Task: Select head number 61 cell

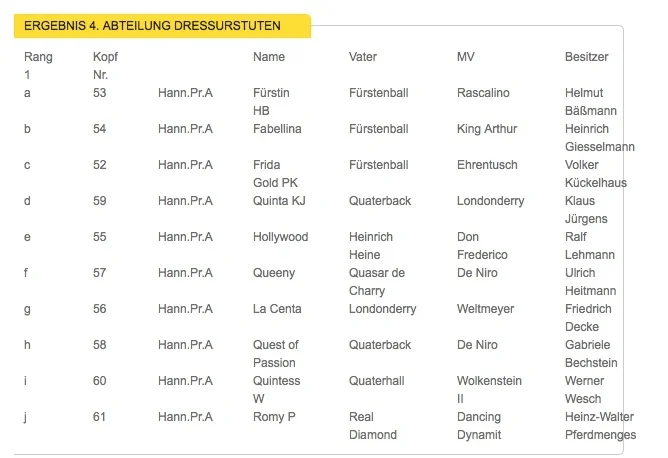Action: coord(99,417)
